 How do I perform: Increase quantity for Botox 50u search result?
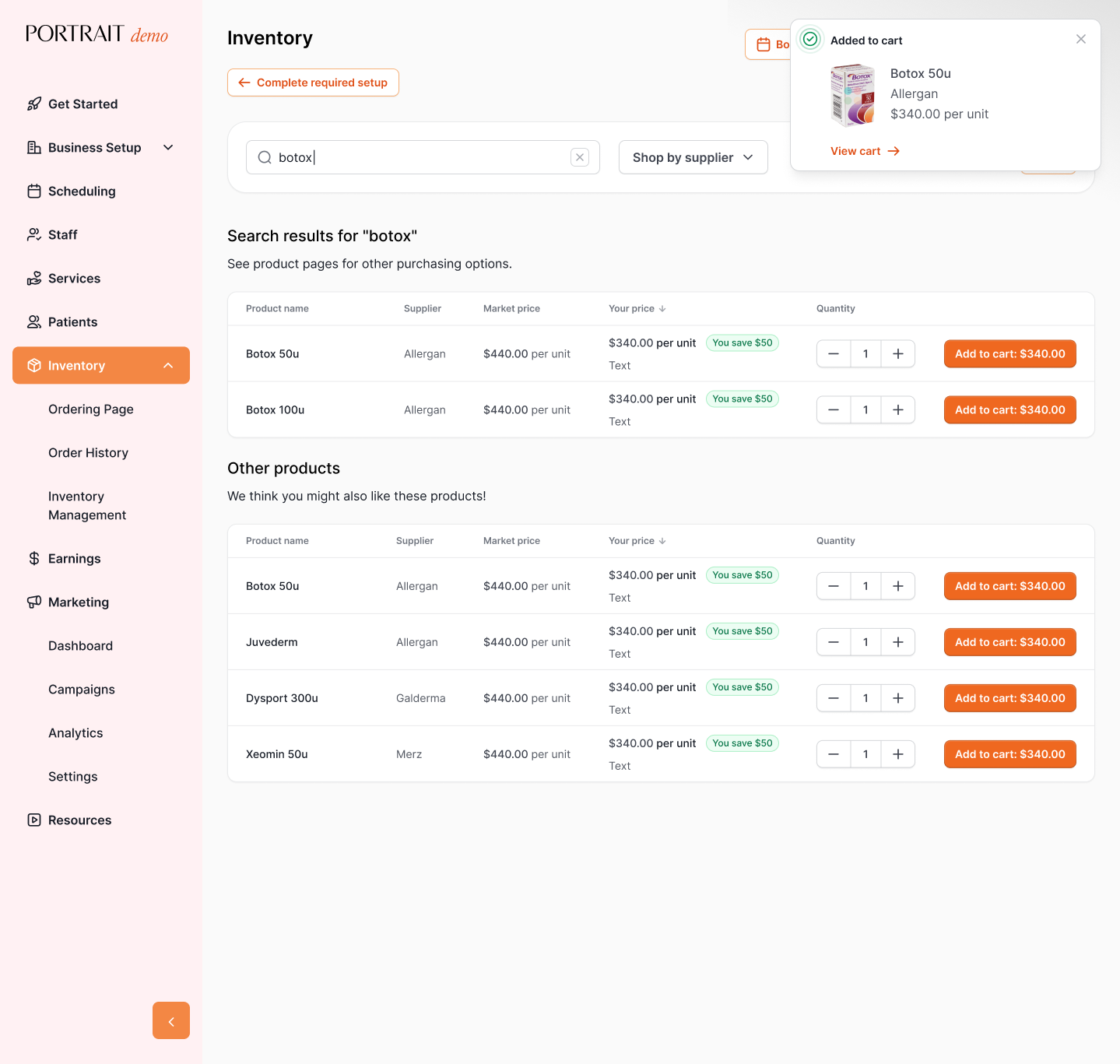(898, 353)
